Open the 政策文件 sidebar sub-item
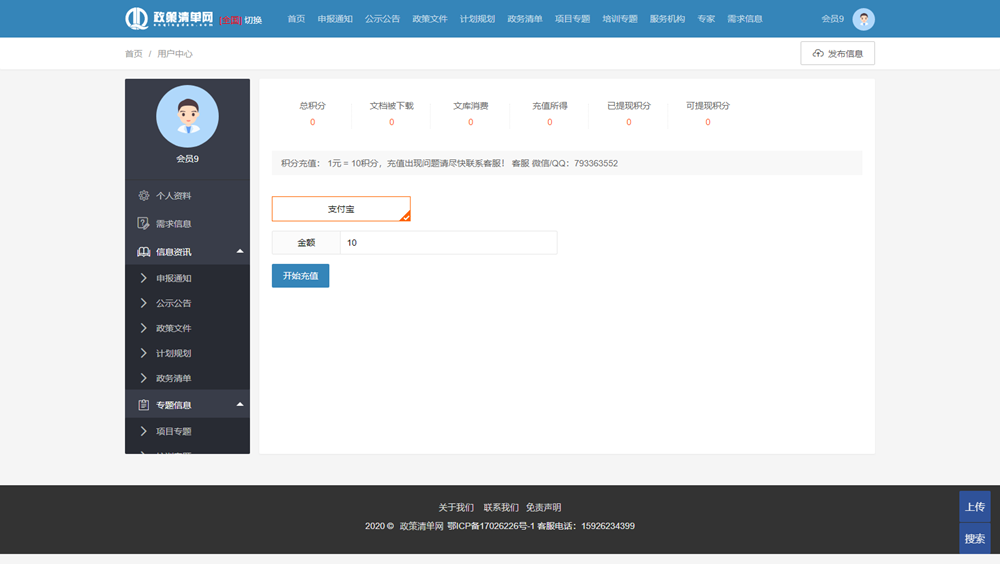 coord(188,328)
